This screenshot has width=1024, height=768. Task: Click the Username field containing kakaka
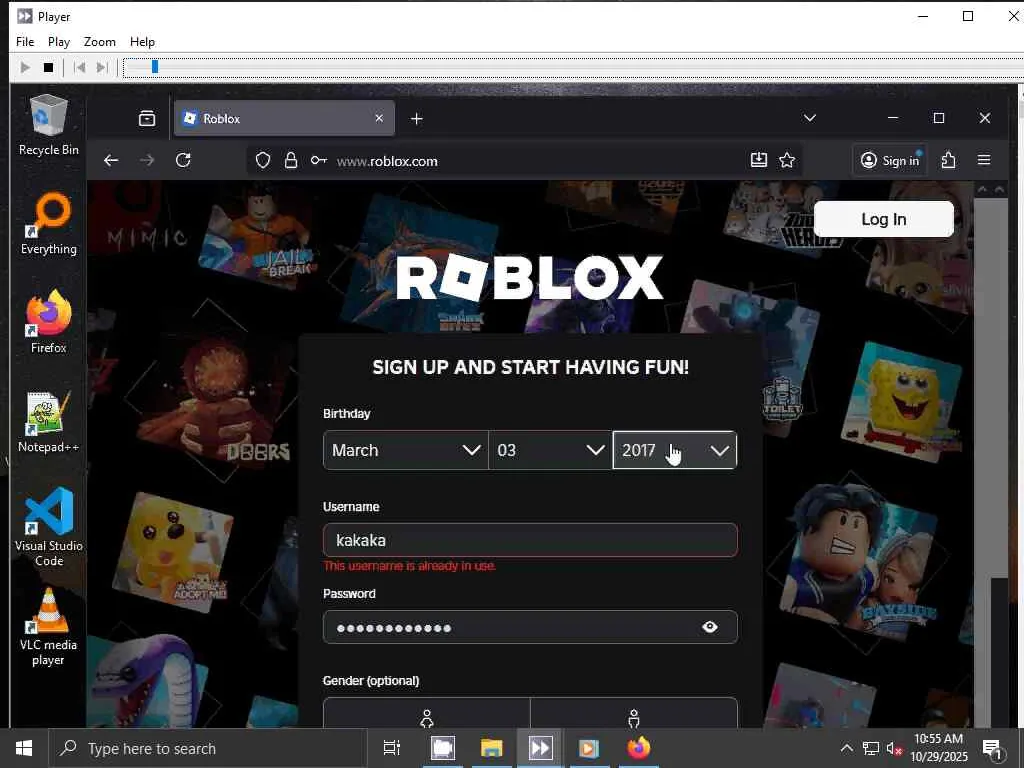point(530,540)
